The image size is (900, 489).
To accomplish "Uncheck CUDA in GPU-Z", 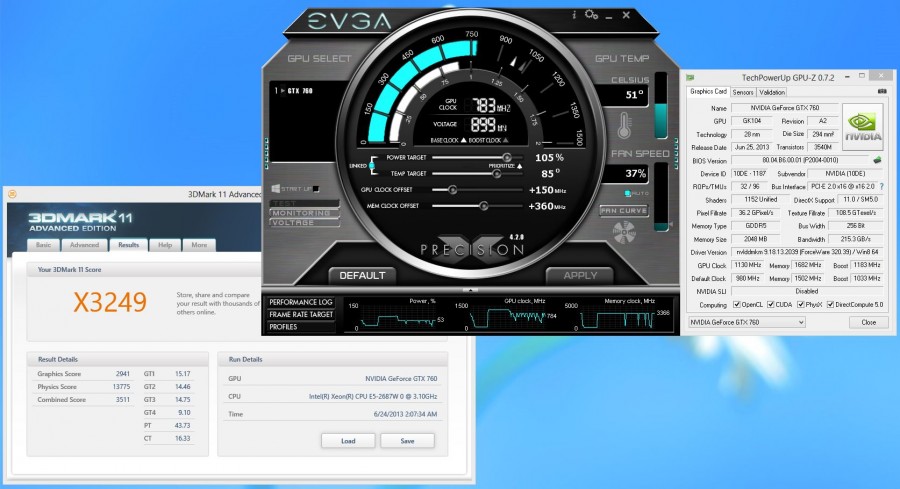I will (x=771, y=305).
